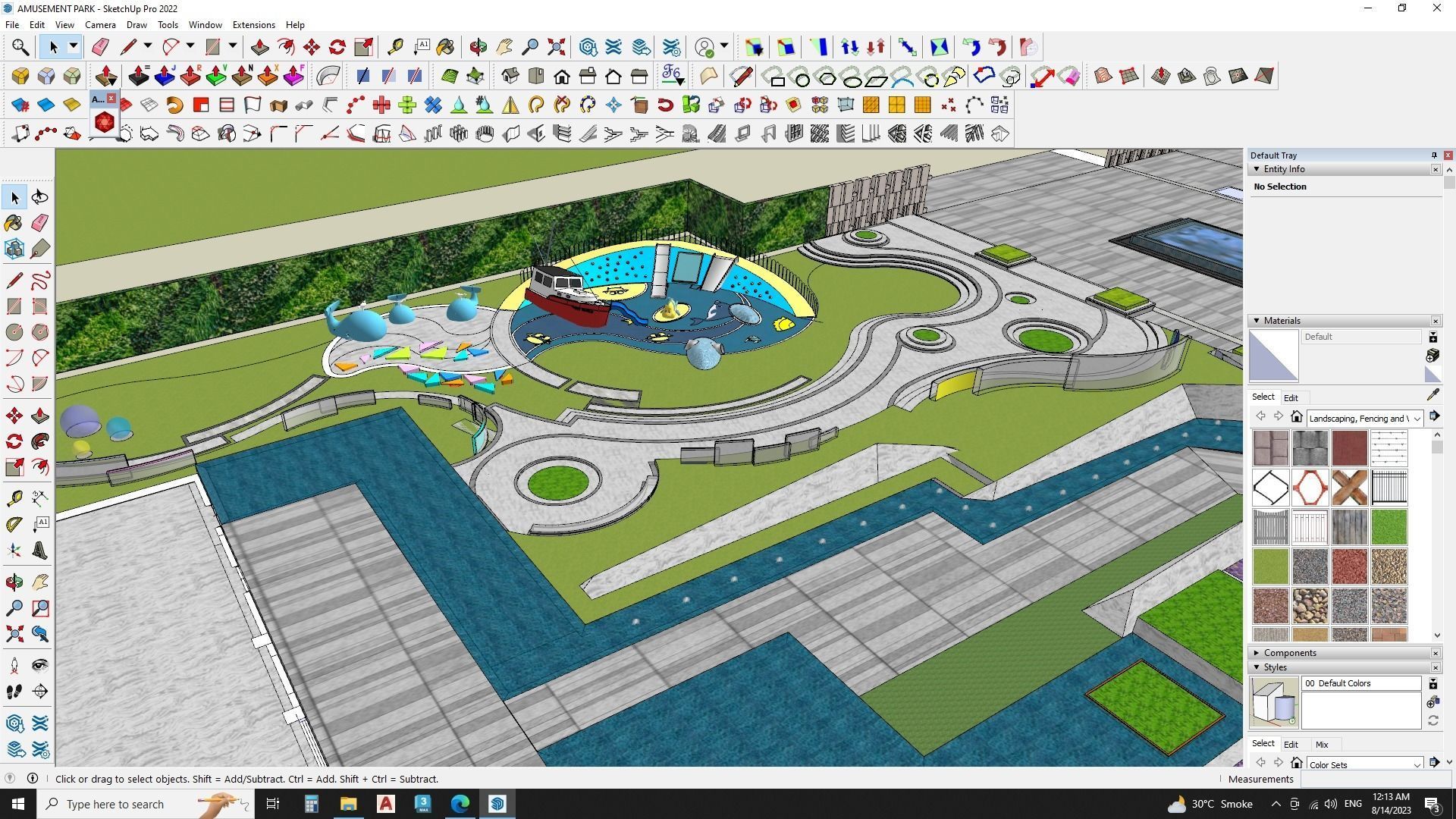Open the Shapes tool dropdown arrow in toolbar
The image size is (1456, 819).
[x=233, y=47]
